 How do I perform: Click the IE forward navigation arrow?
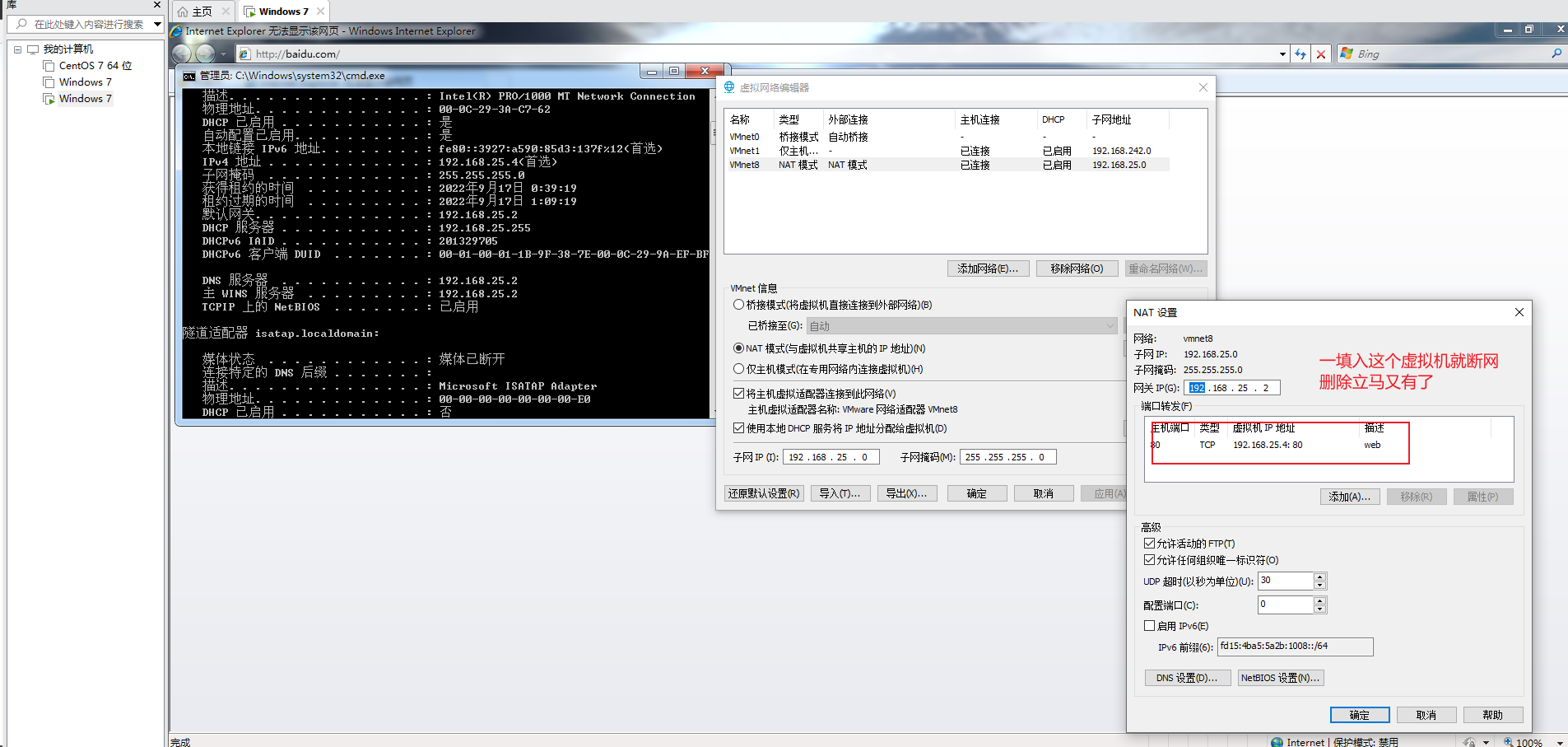205,54
